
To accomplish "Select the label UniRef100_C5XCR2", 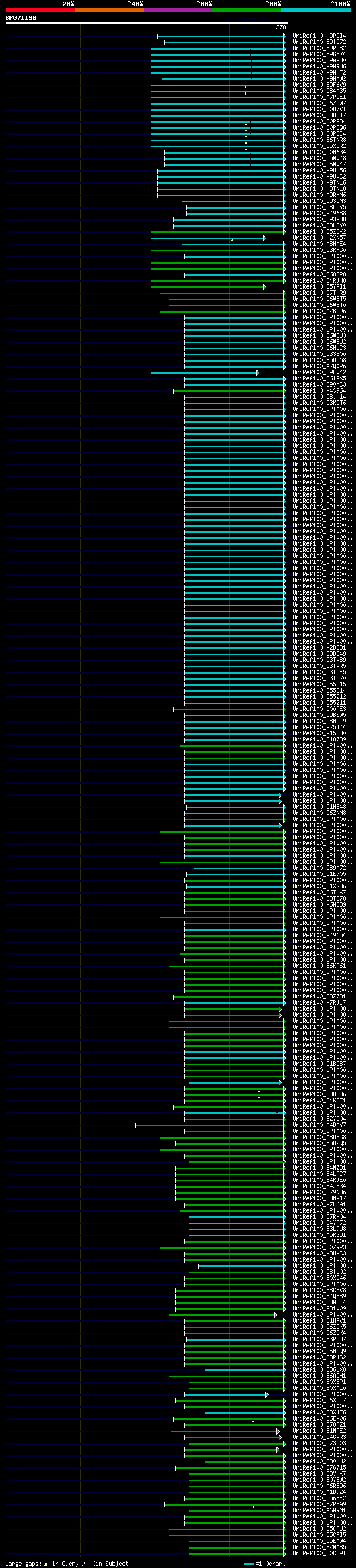I will 319,146.
